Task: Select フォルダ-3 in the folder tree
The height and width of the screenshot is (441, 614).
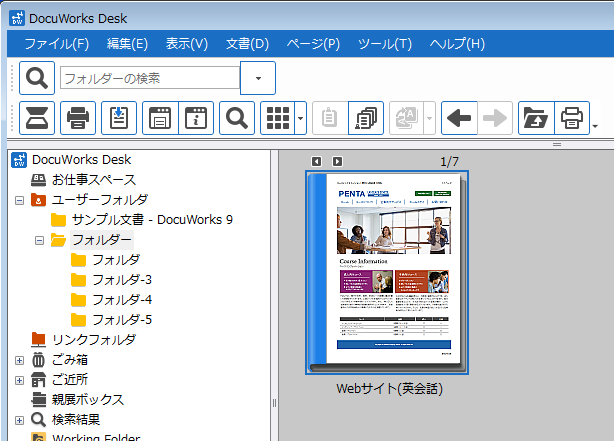Action: pyautogui.click(x=121, y=280)
